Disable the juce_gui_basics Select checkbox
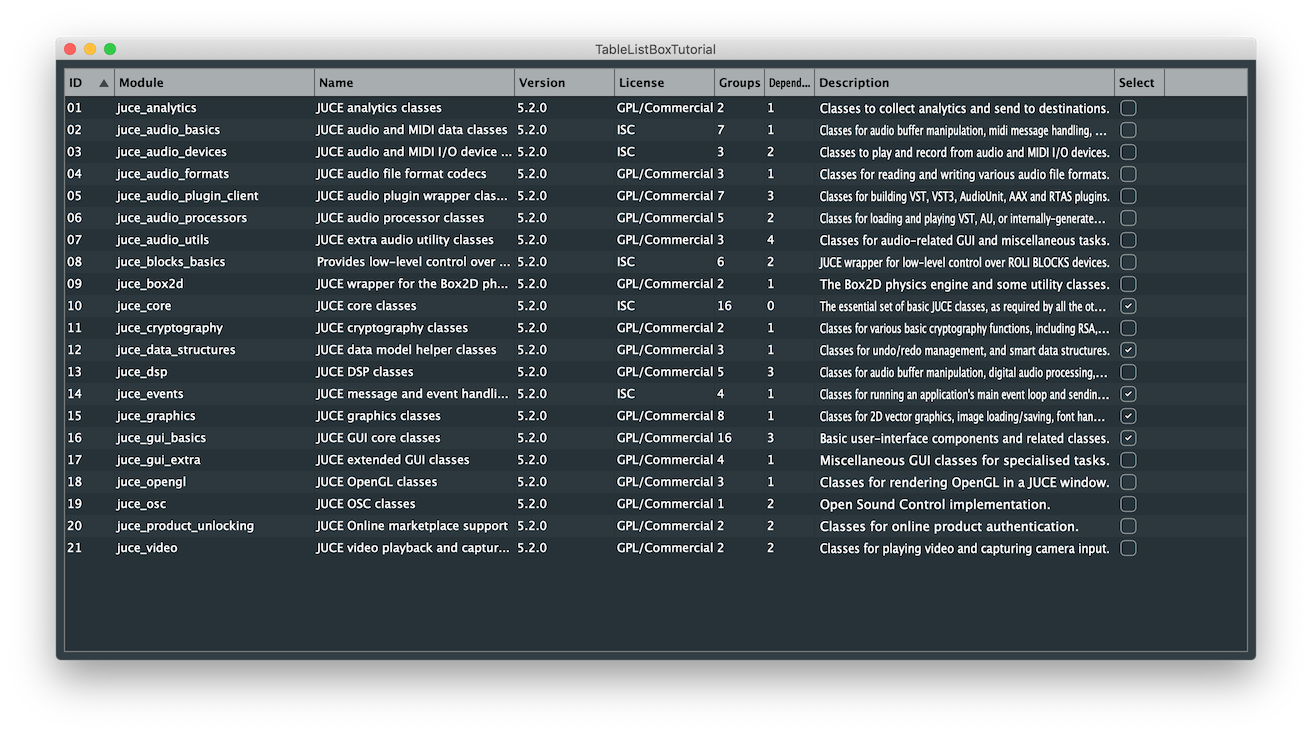 click(1128, 438)
